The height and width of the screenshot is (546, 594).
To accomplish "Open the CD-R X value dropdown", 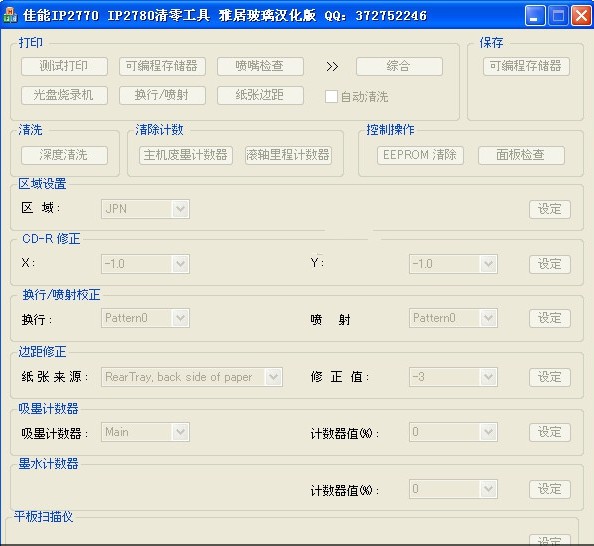I will point(145,264).
